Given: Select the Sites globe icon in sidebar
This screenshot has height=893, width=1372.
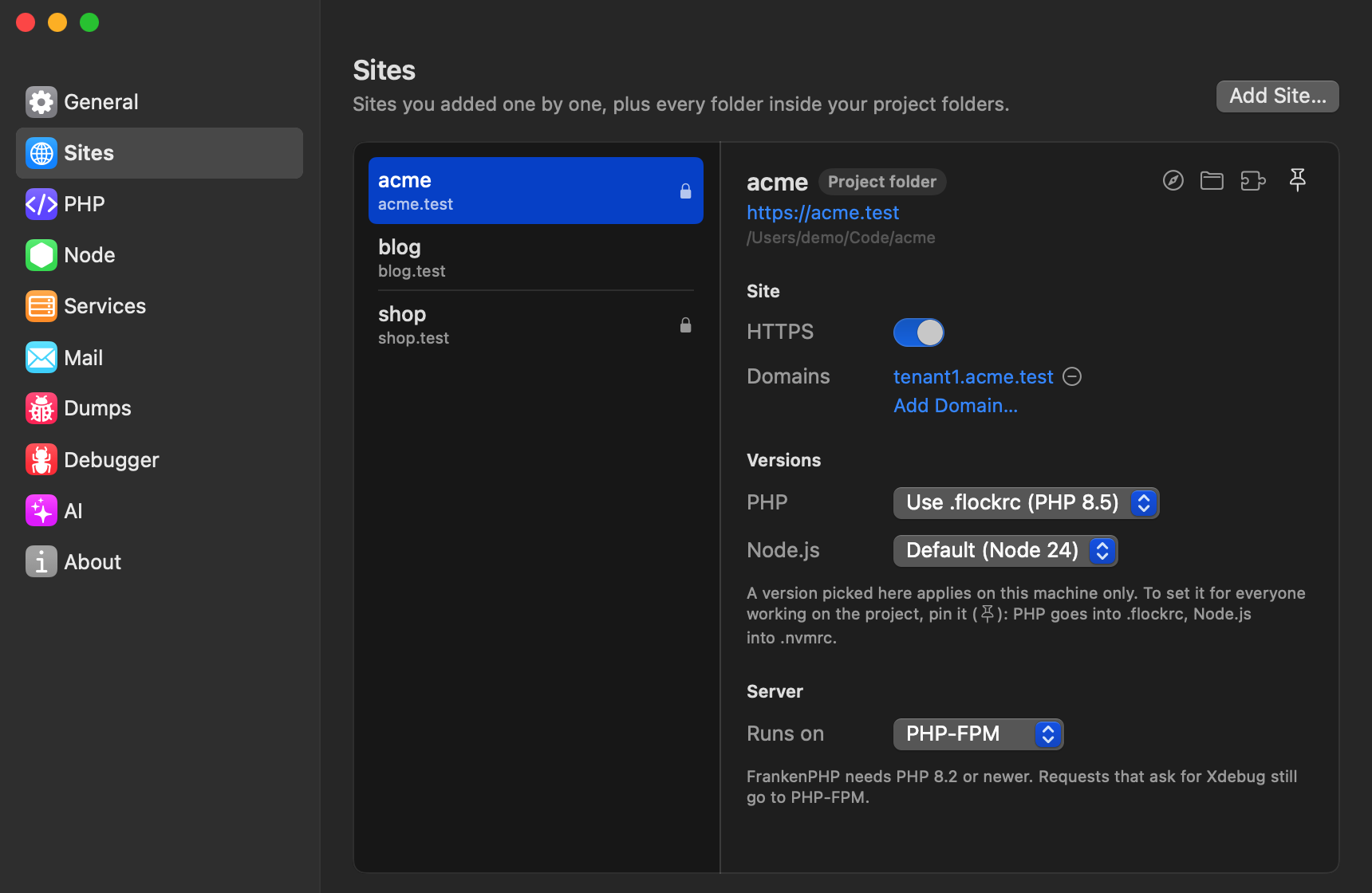Looking at the screenshot, I should (41, 153).
